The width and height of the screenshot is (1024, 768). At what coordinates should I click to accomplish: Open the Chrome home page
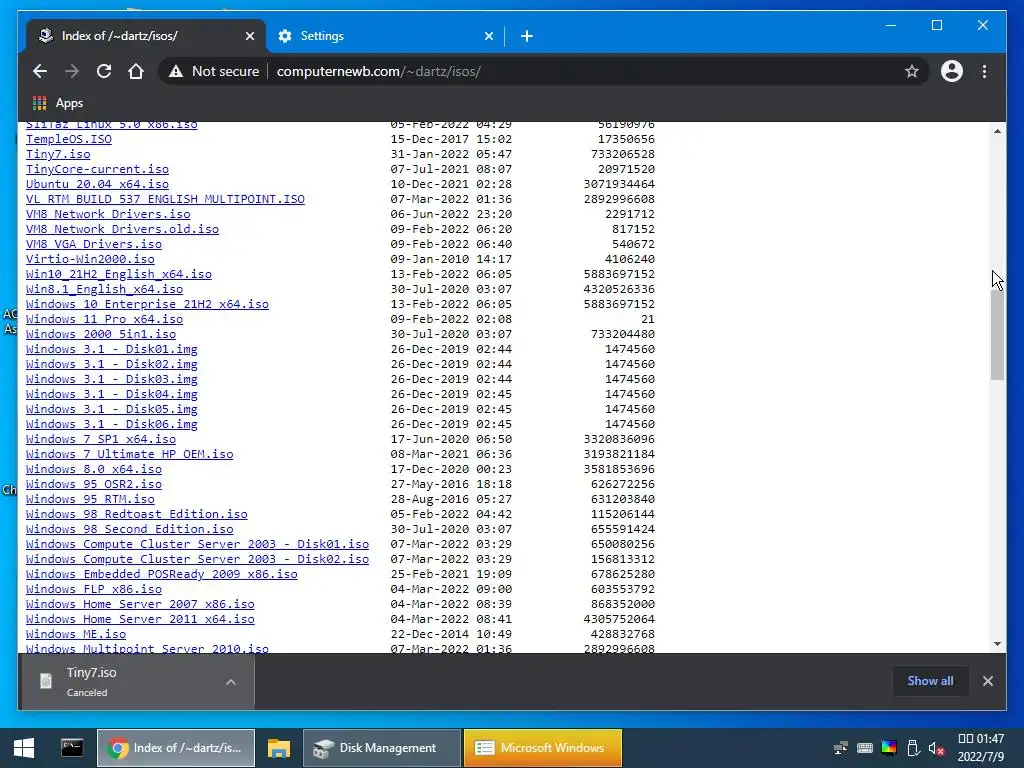[x=136, y=71]
